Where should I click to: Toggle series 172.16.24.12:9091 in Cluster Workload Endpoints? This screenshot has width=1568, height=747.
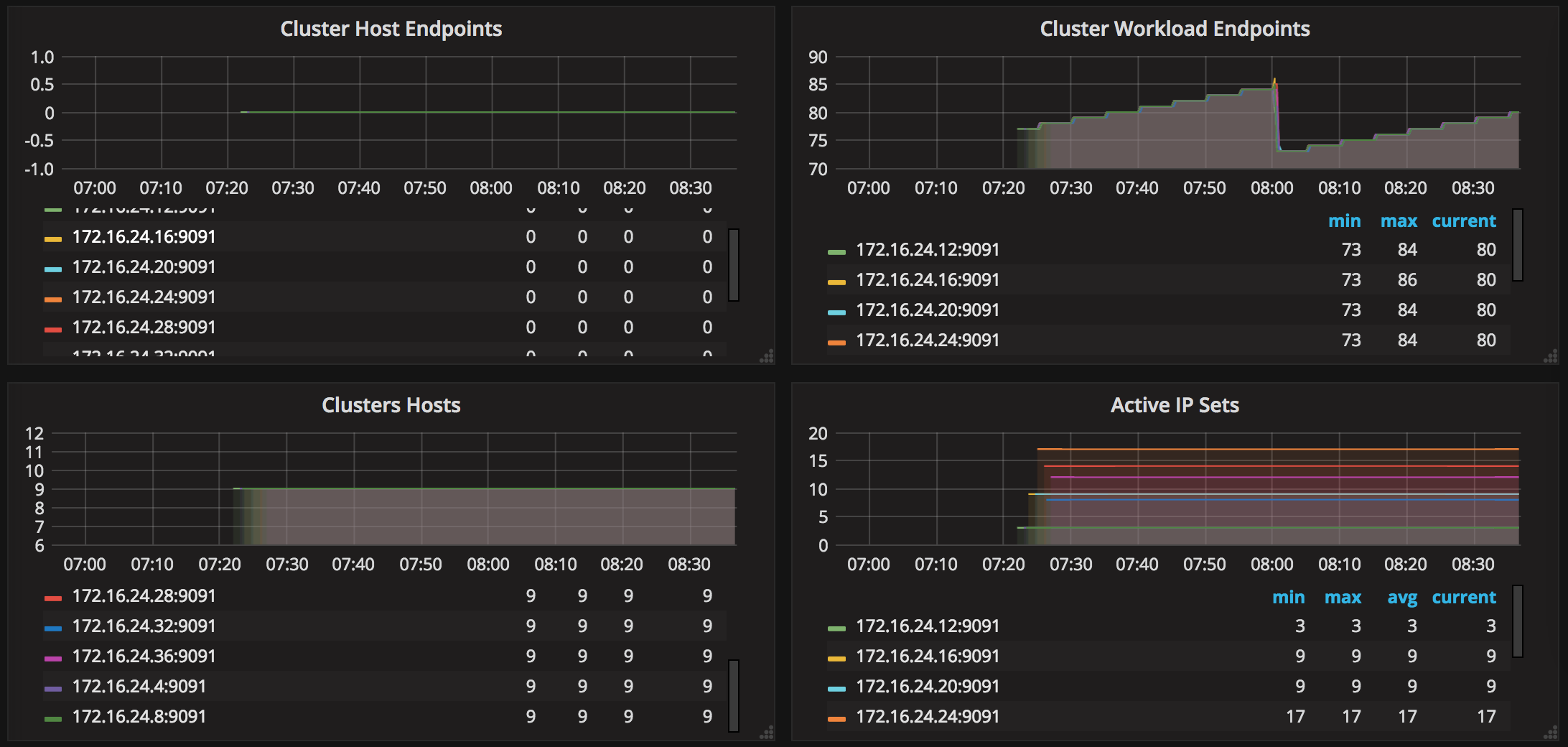(x=928, y=250)
